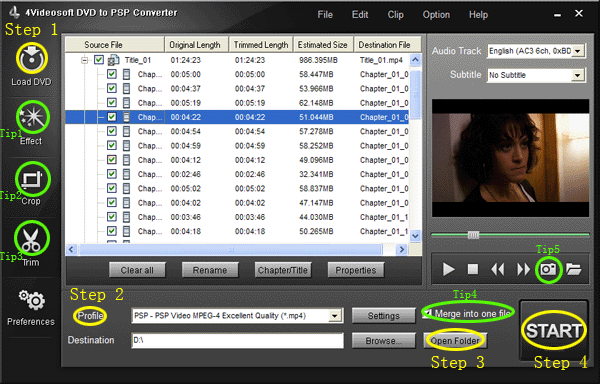Click the START conversion button

point(554,330)
